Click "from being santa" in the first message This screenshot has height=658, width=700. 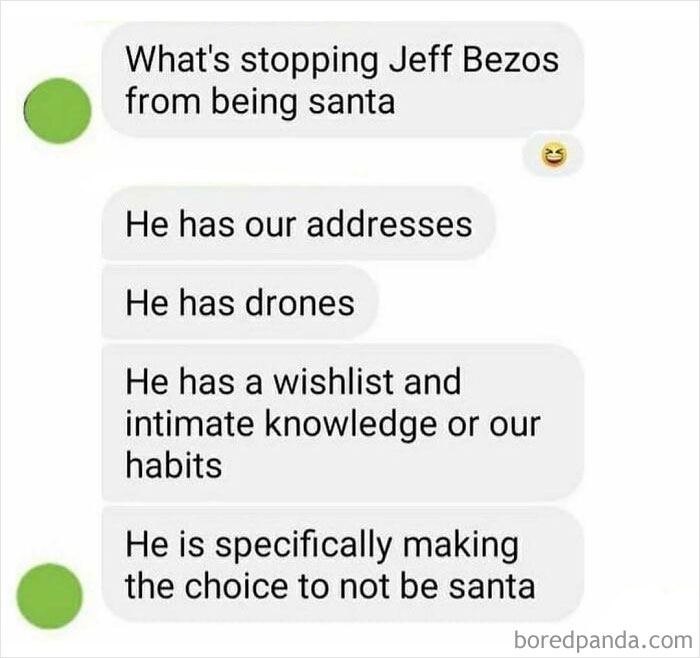260,102
